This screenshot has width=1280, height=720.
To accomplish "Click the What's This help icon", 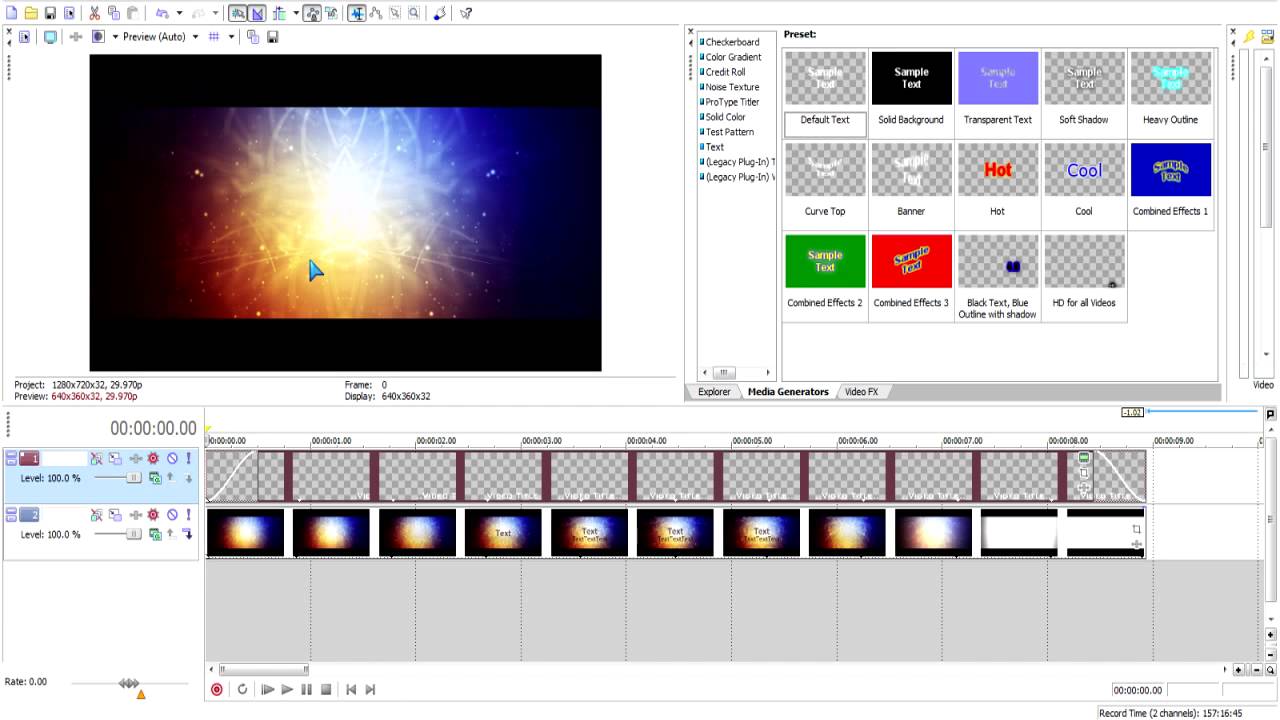I will click(466, 13).
